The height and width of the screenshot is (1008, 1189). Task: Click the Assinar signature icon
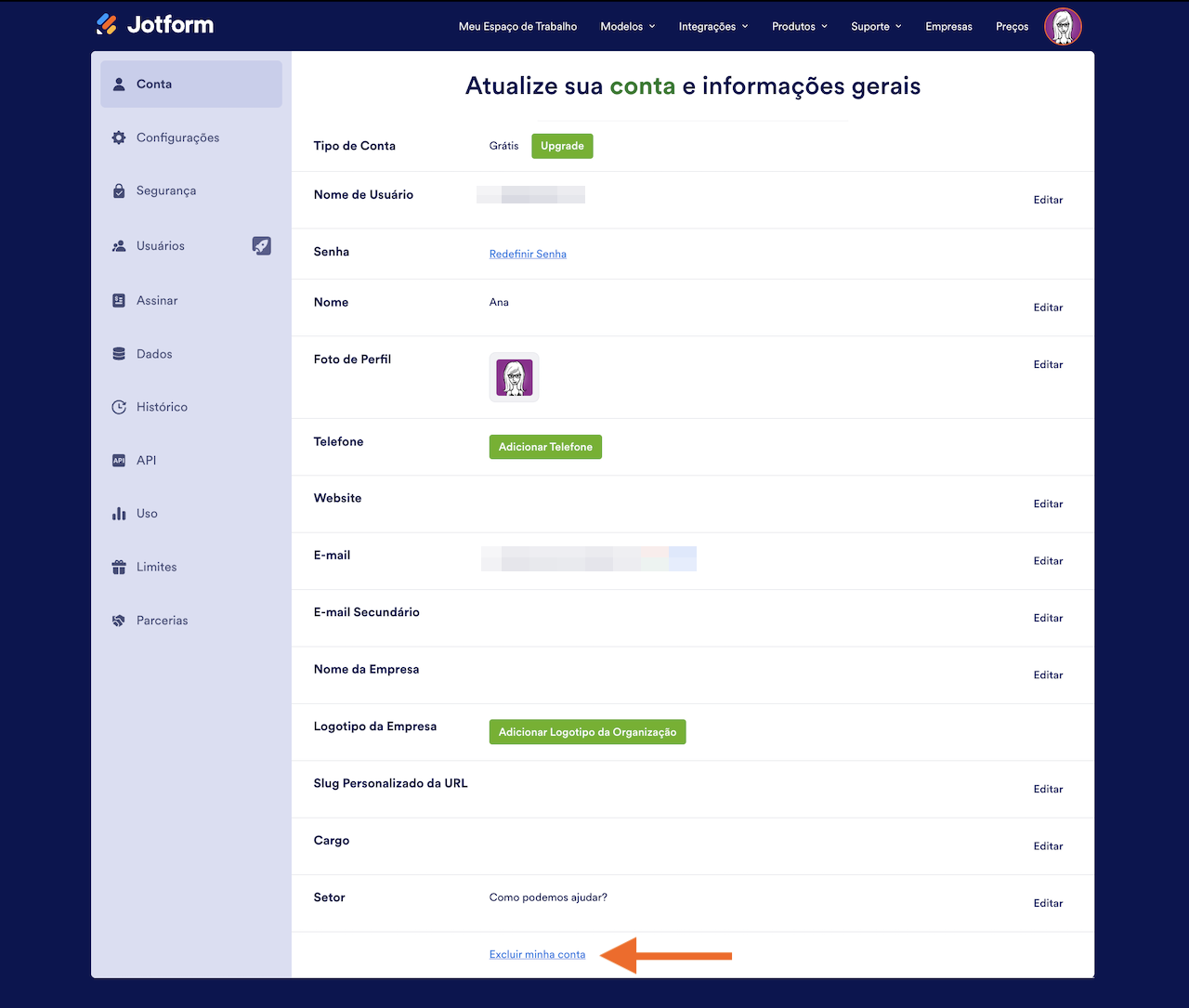[119, 300]
